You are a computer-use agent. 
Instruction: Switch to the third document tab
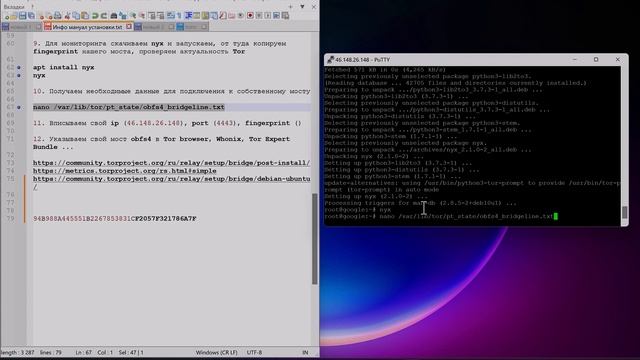(154, 27)
